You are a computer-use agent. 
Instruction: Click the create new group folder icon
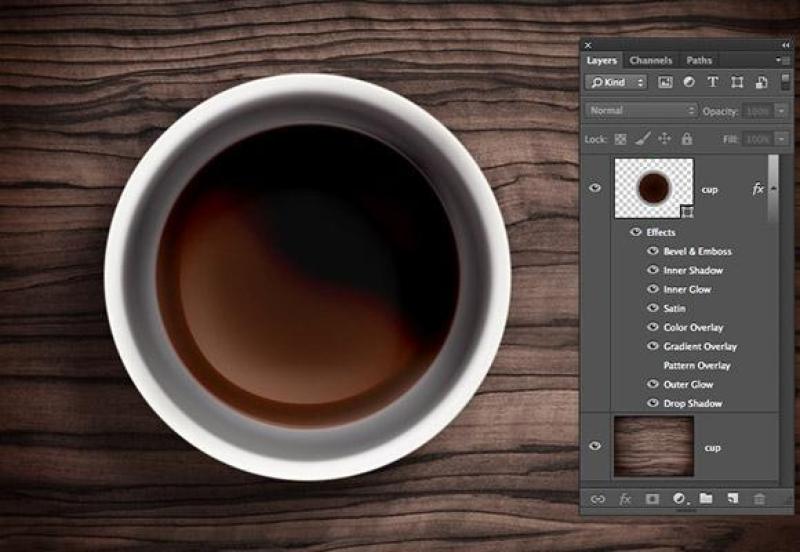point(706,498)
